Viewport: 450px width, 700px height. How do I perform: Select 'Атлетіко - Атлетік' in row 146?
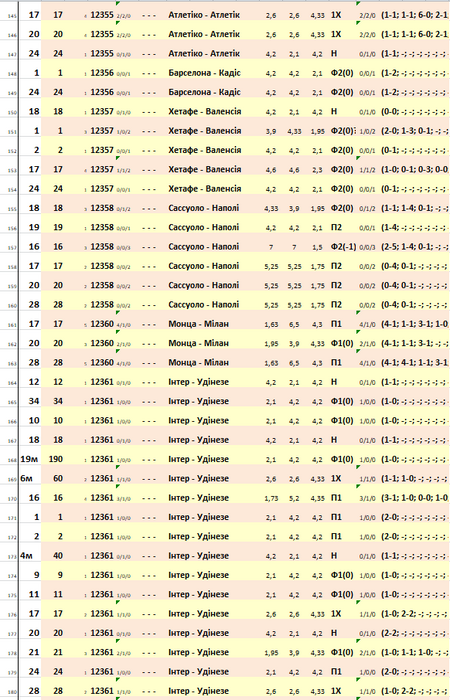click(204, 34)
